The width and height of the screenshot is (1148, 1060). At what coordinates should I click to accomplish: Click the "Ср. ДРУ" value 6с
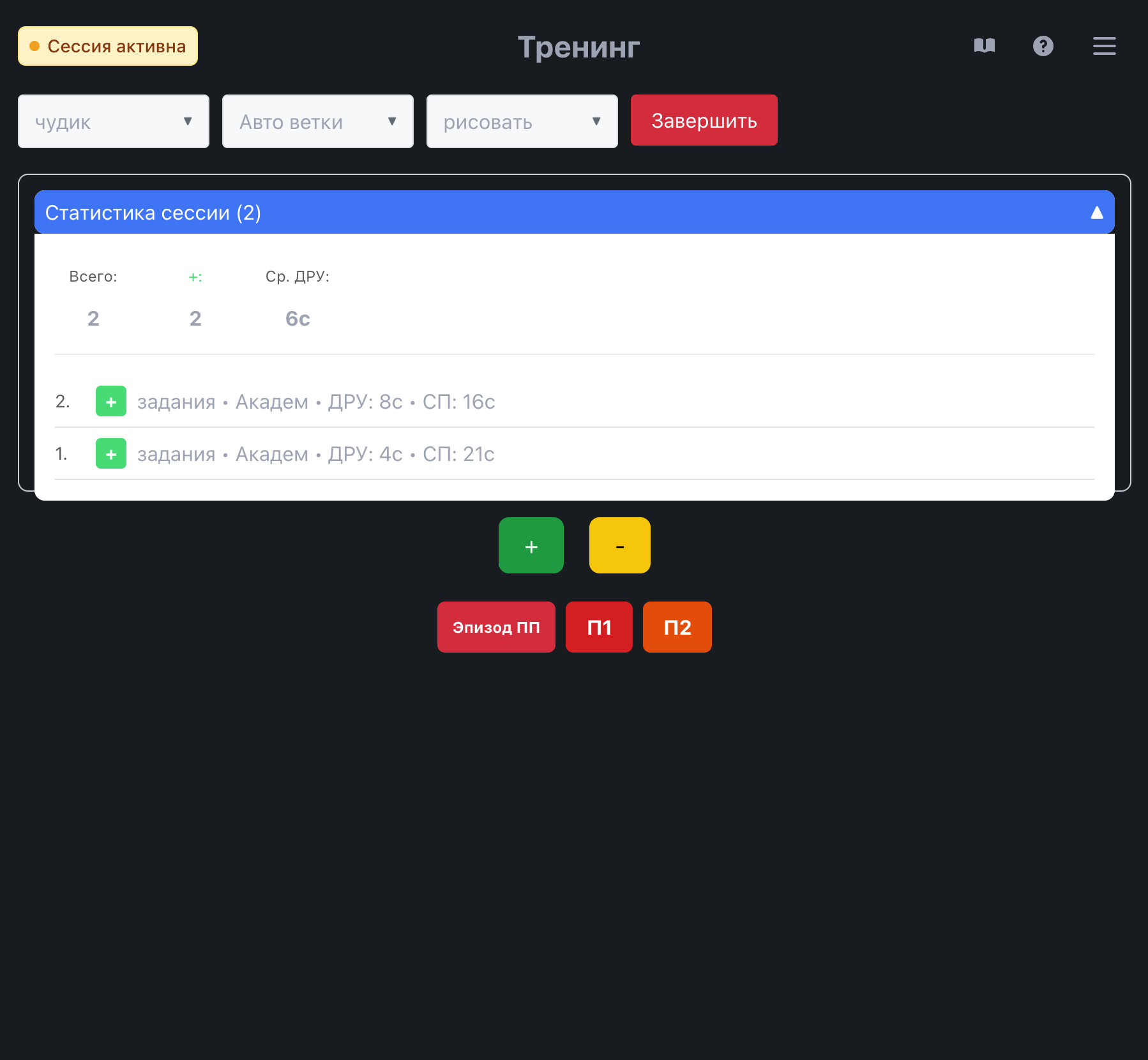298,319
